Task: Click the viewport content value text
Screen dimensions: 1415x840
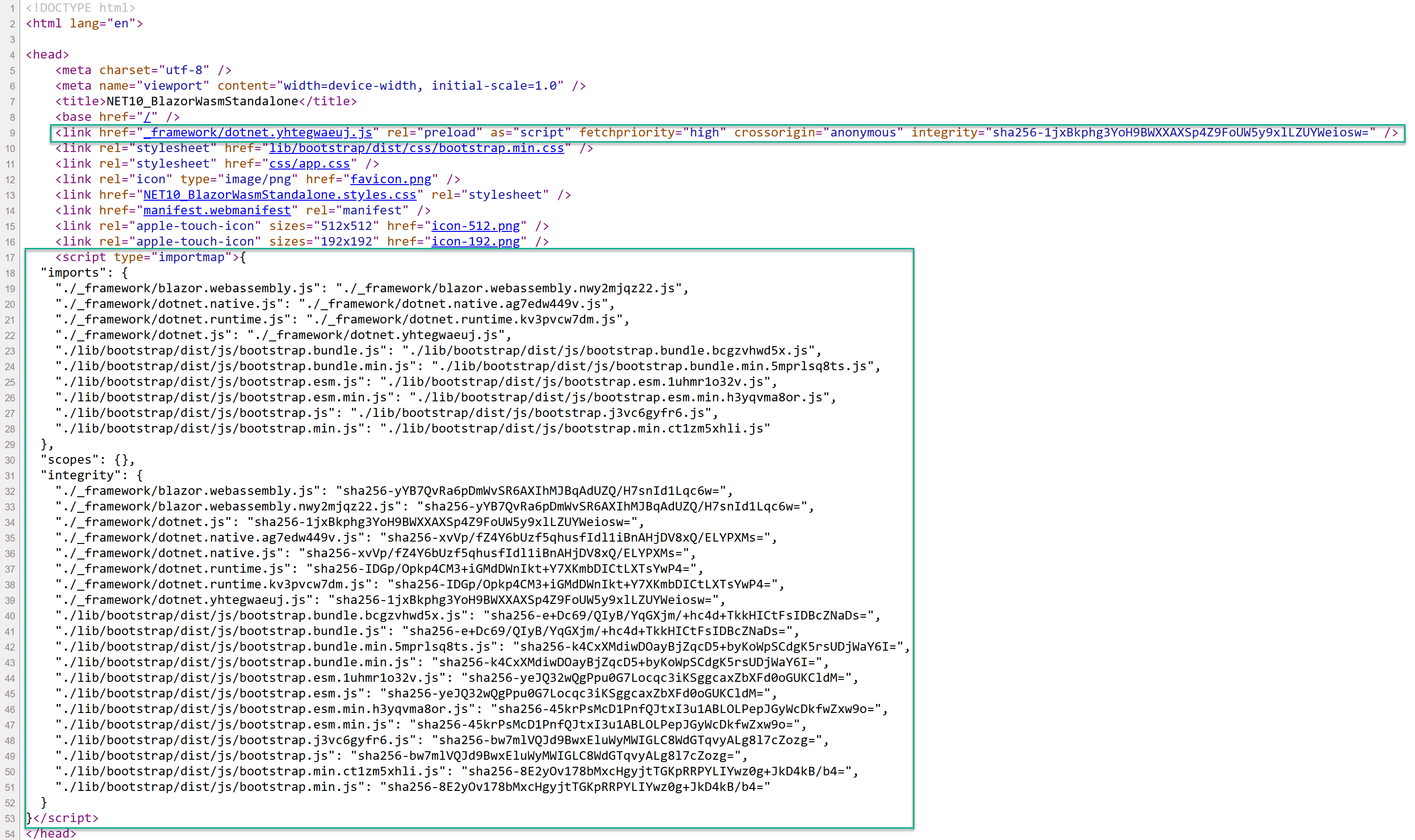Action: tap(420, 86)
